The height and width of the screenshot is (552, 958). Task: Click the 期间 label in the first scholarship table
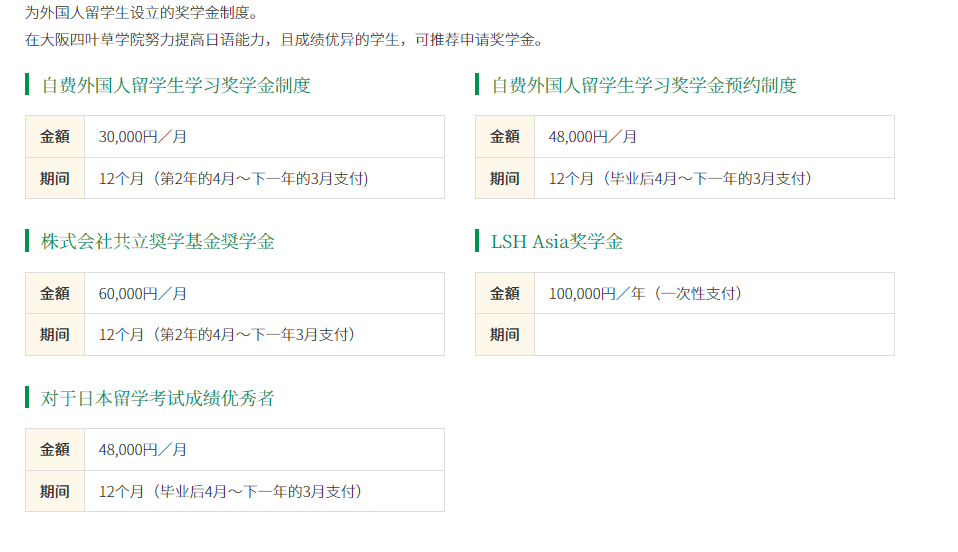pyautogui.click(x=54, y=178)
